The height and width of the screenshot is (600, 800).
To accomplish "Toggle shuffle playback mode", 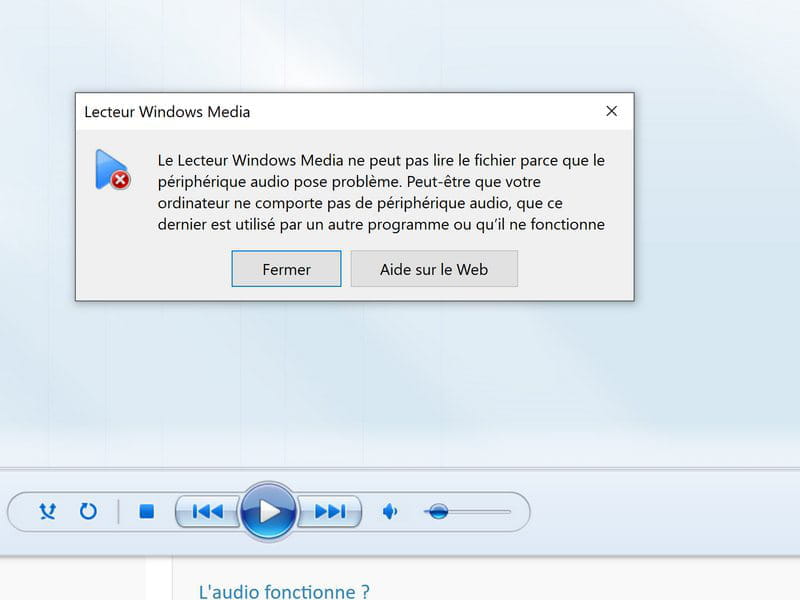I will coord(47,511).
